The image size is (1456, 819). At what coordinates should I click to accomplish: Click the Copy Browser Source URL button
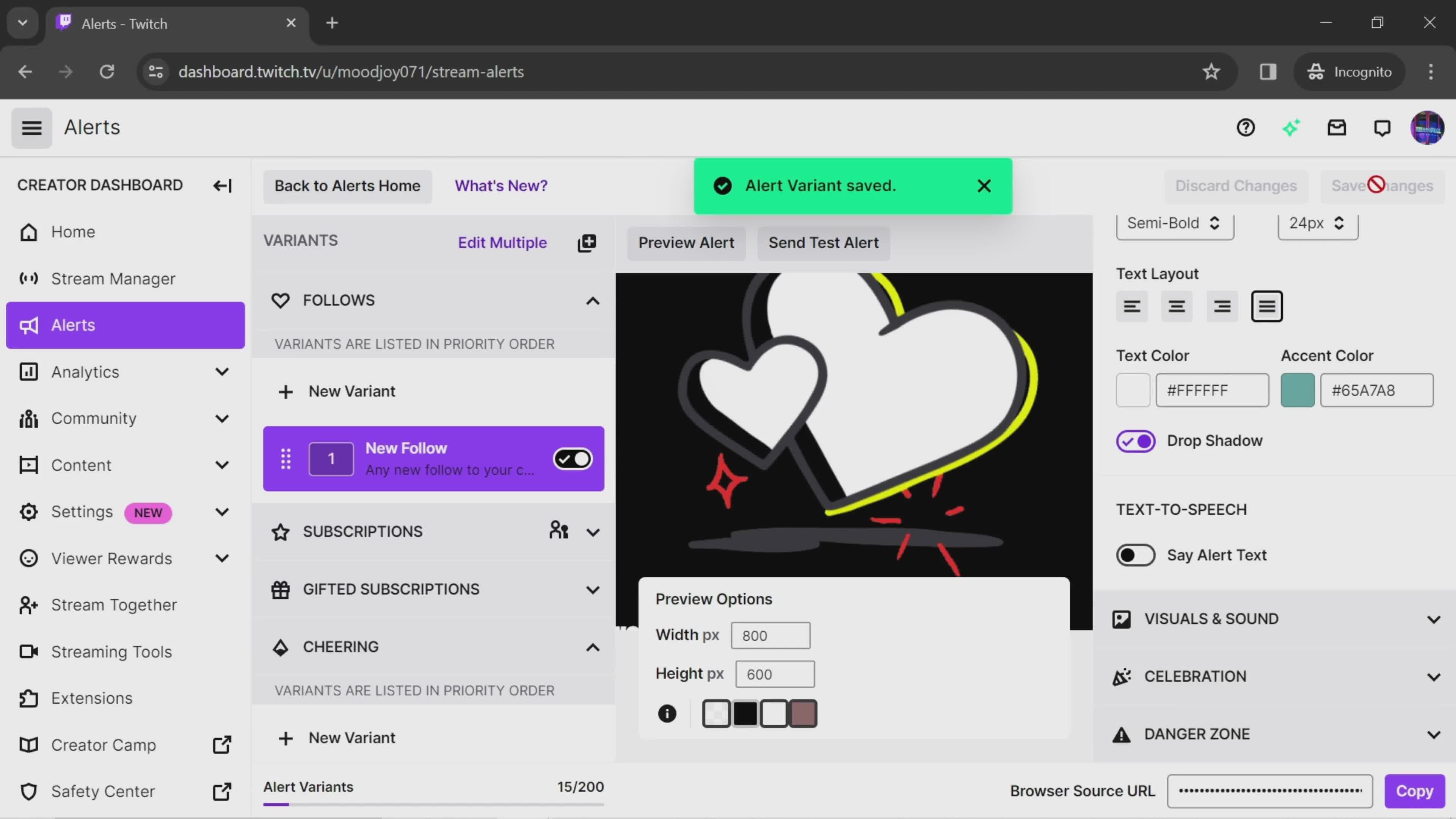click(1415, 791)
